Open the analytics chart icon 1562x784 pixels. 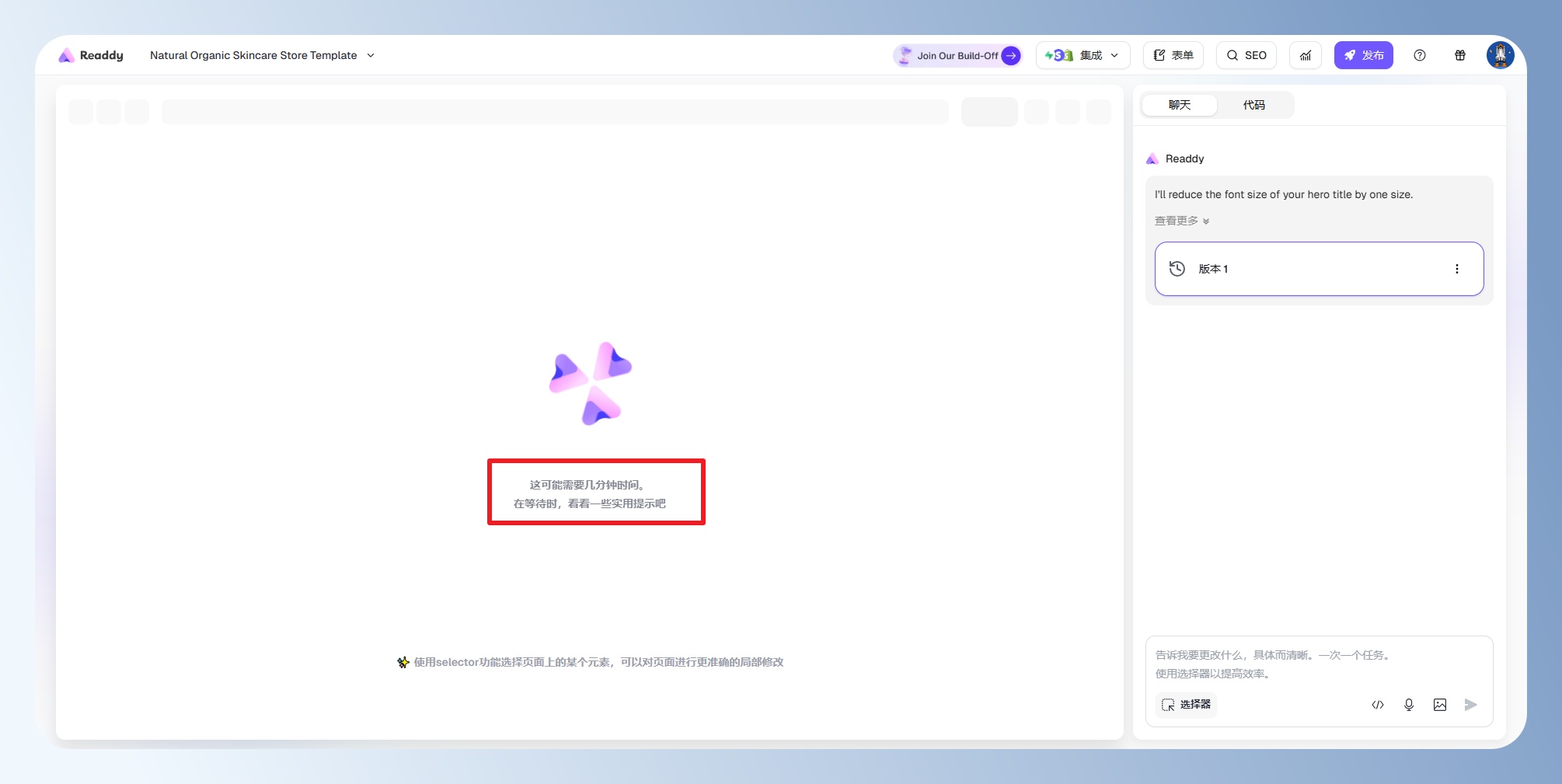tap(1305, 55)
